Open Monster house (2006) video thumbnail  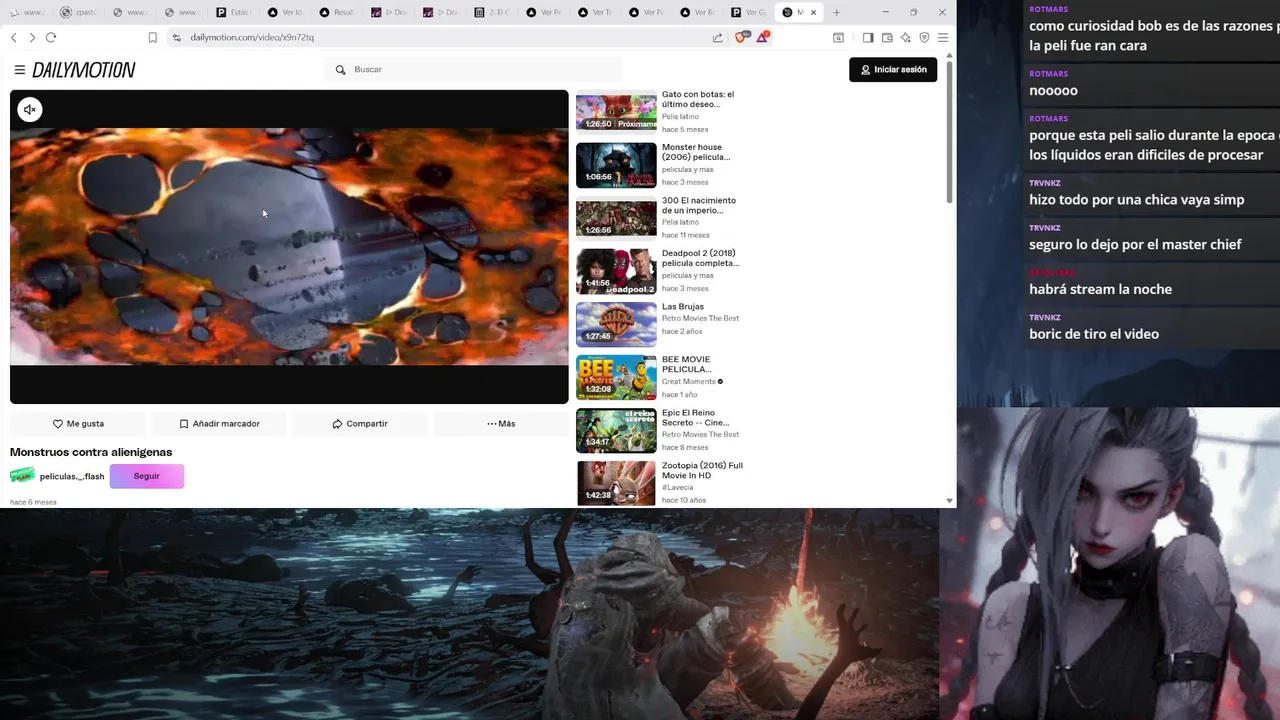point(616,165)
